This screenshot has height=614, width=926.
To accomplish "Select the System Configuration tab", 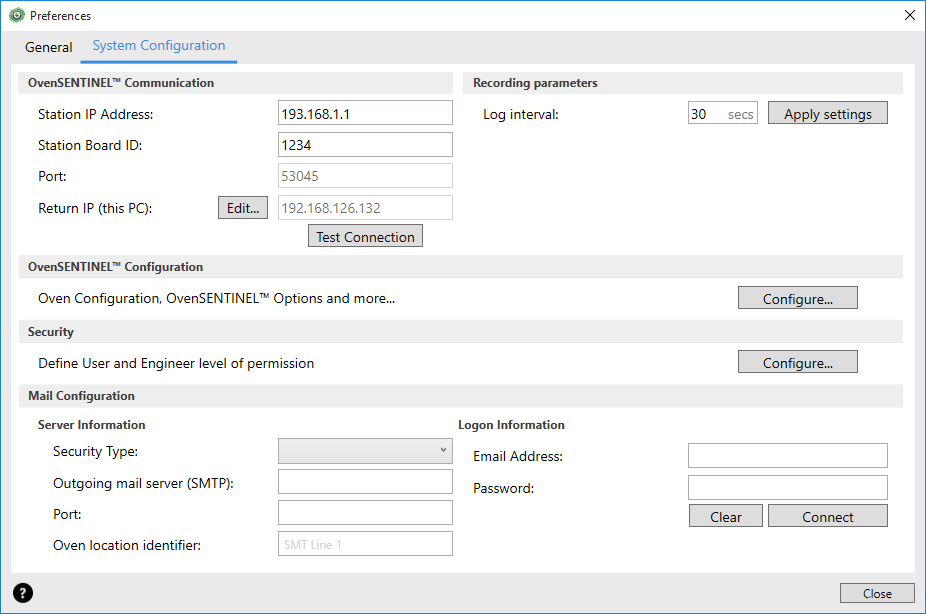I will [159, 46].
